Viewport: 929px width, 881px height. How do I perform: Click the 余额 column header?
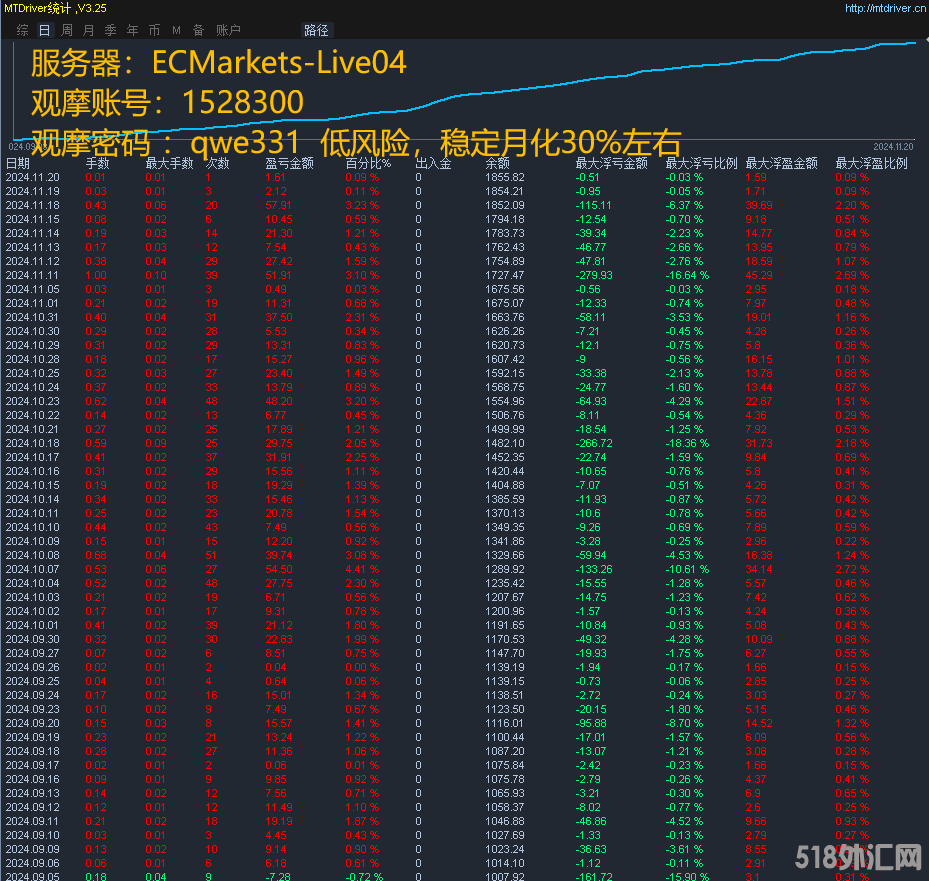(x=497, y=163)
